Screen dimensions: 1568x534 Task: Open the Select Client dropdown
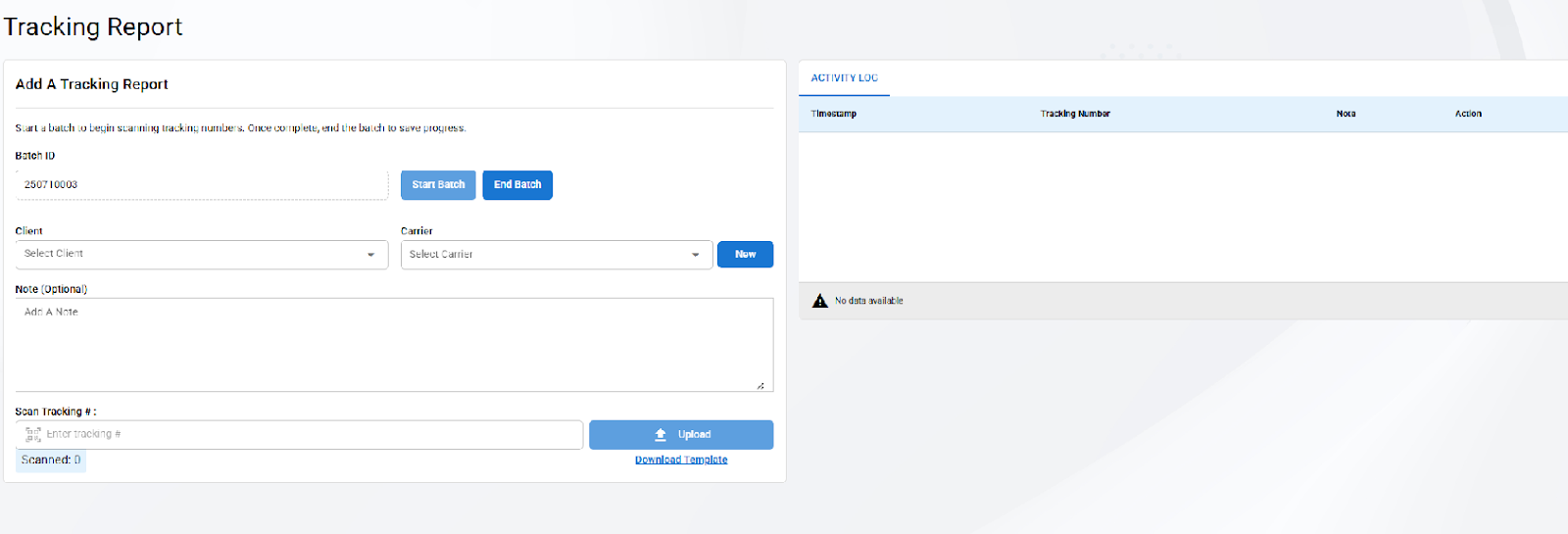[201, 254]
